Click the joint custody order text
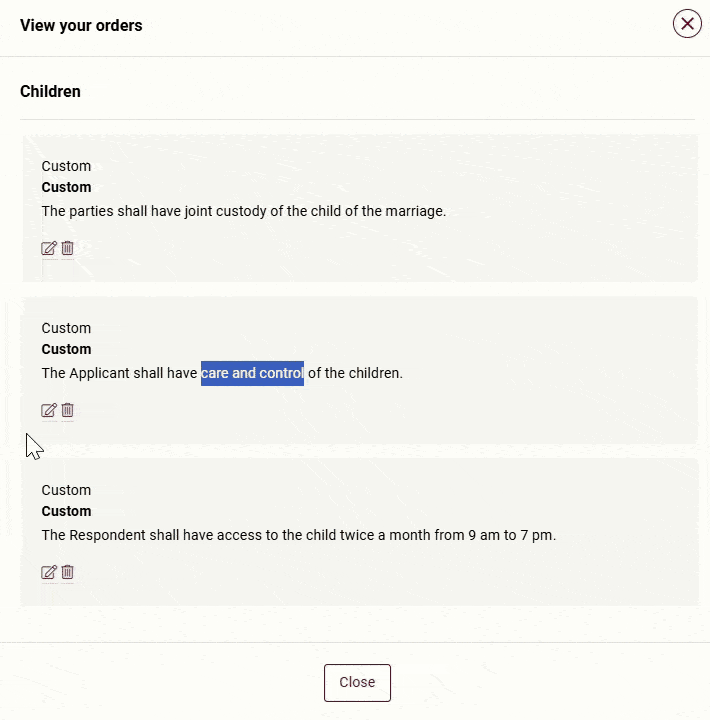This screenshot has height=720, width=710. [x=243, y=212]
